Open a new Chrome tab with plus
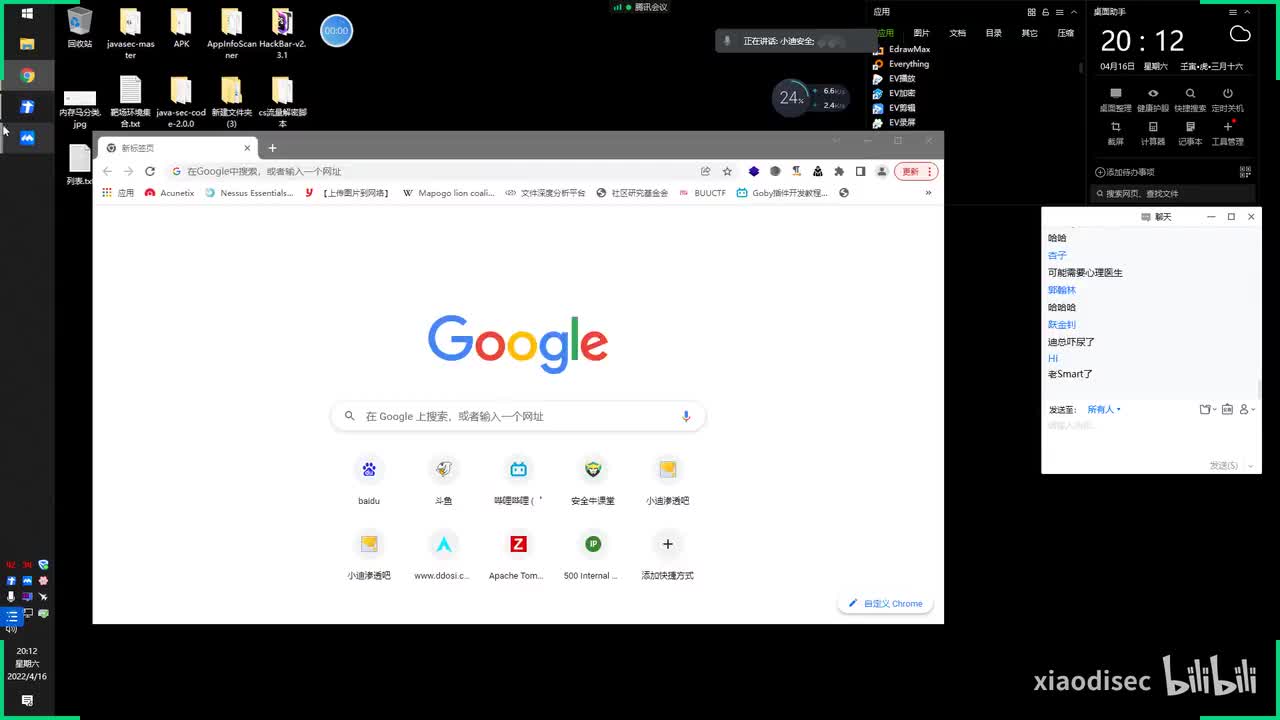This screenshot has height=720, width=1280. 272,148
